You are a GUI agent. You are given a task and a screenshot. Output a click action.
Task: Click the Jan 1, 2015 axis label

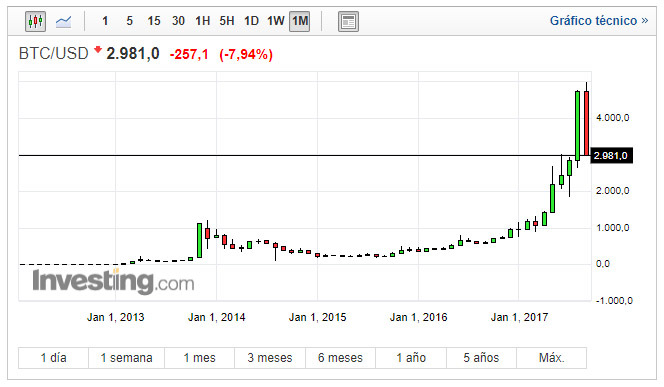318,317
